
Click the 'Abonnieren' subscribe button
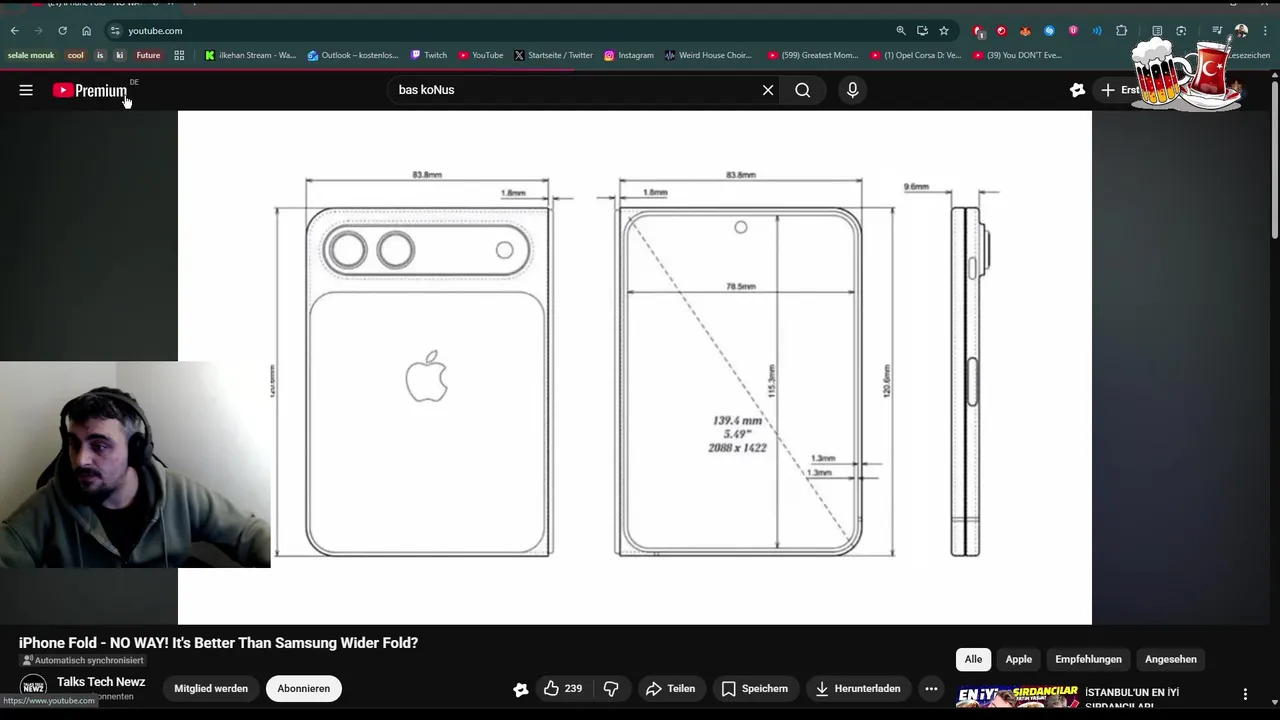coord(304,688)
